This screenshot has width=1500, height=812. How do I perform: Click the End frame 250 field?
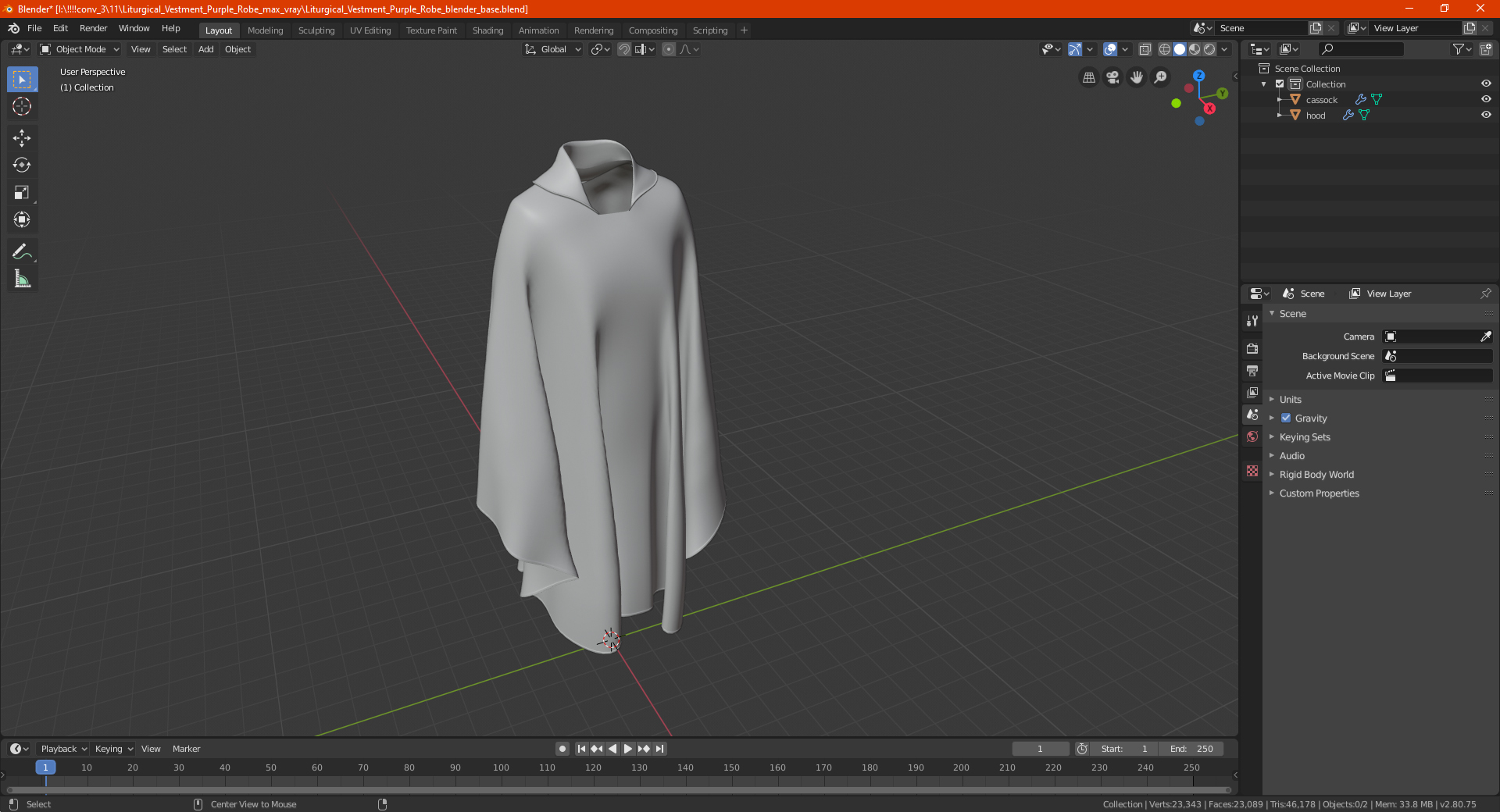(1192, 749)
